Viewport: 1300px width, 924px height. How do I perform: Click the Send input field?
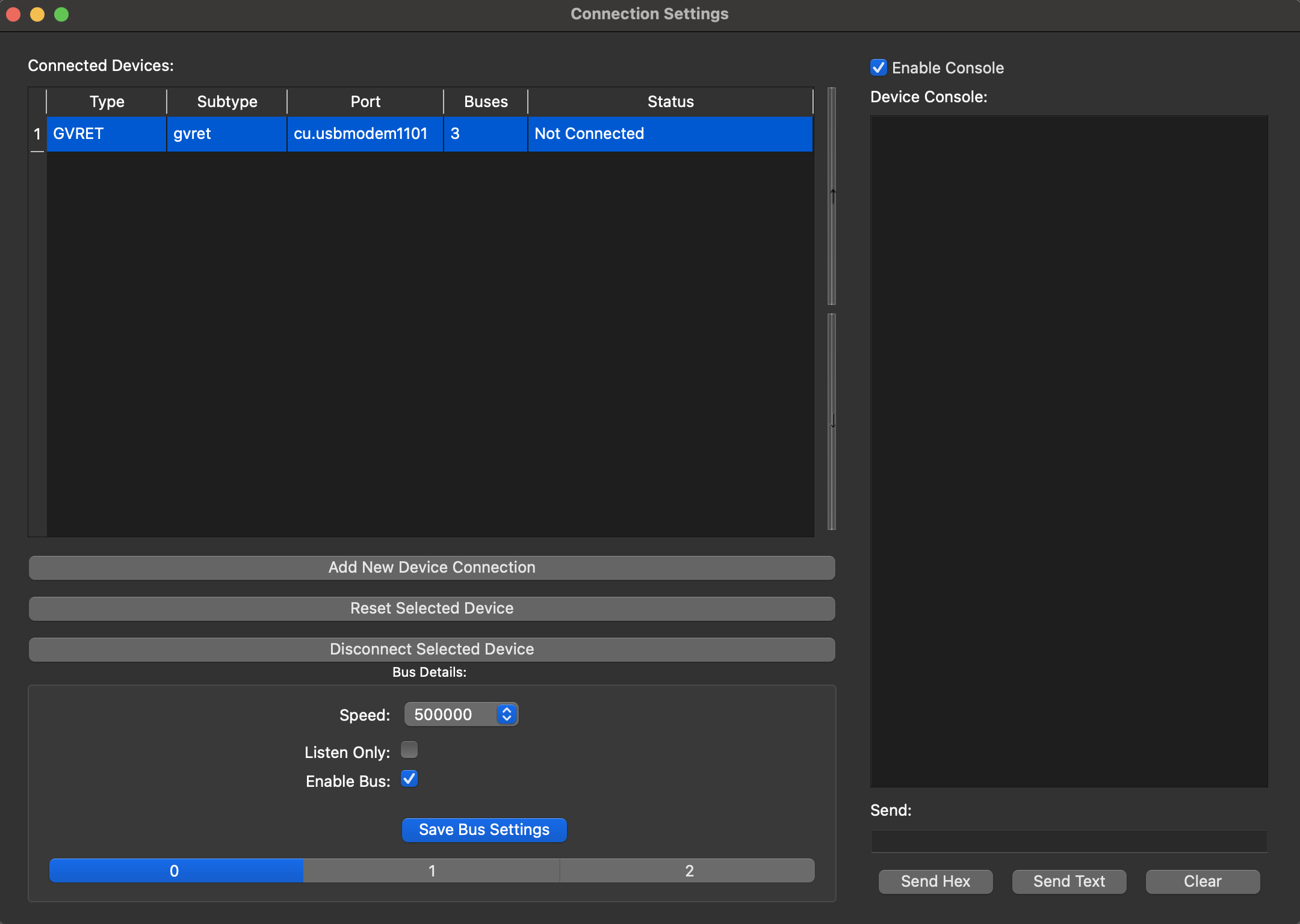[x=1069, y=841]
